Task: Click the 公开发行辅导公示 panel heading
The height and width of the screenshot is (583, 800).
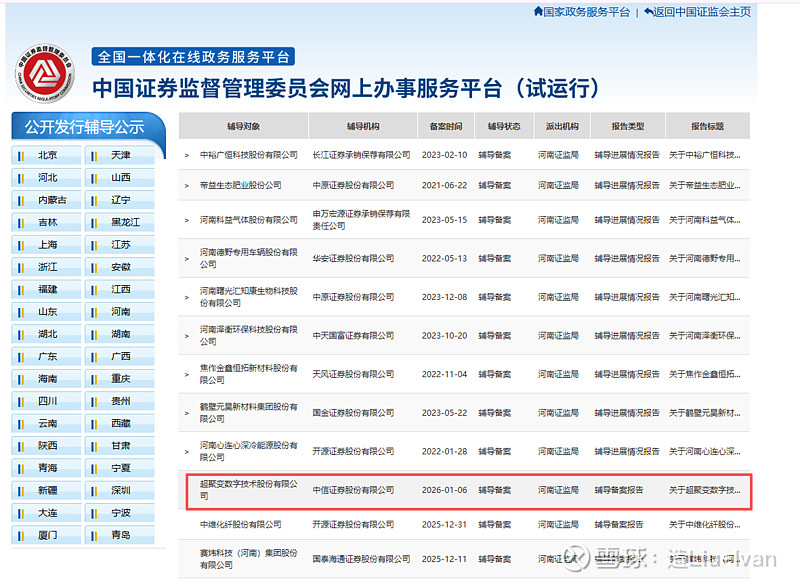Action: (x=85, y=127)
